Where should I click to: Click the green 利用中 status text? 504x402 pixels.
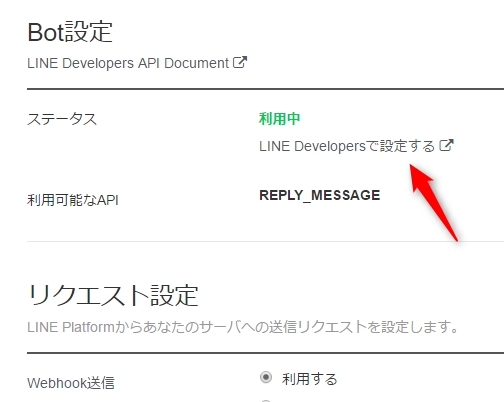pyautogui.click(x=279, y=119)
